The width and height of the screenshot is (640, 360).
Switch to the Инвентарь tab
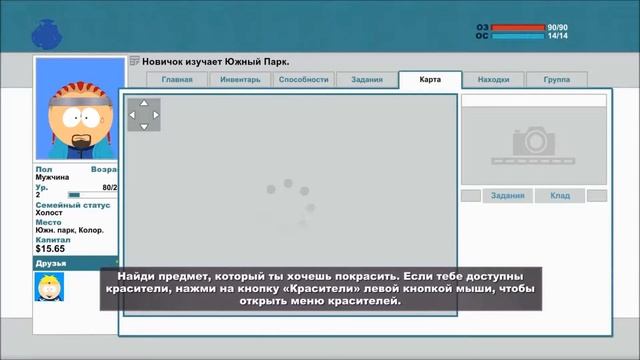pos(240,80)
